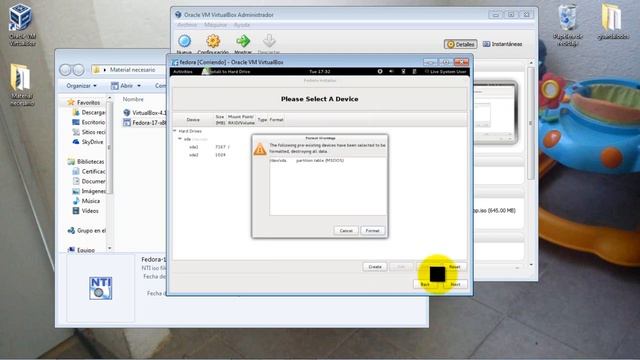
Task: Select Bibliotecas in Explorer sidebar
Action: point(86,162)
